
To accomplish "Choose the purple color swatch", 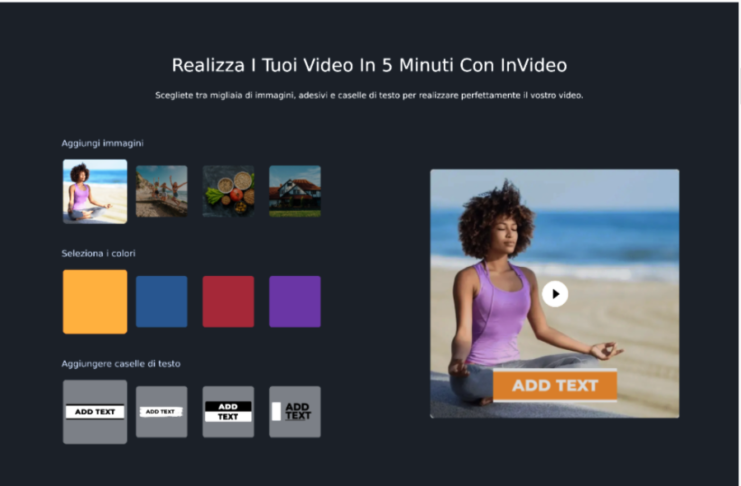I will click(x=295, y=302).
